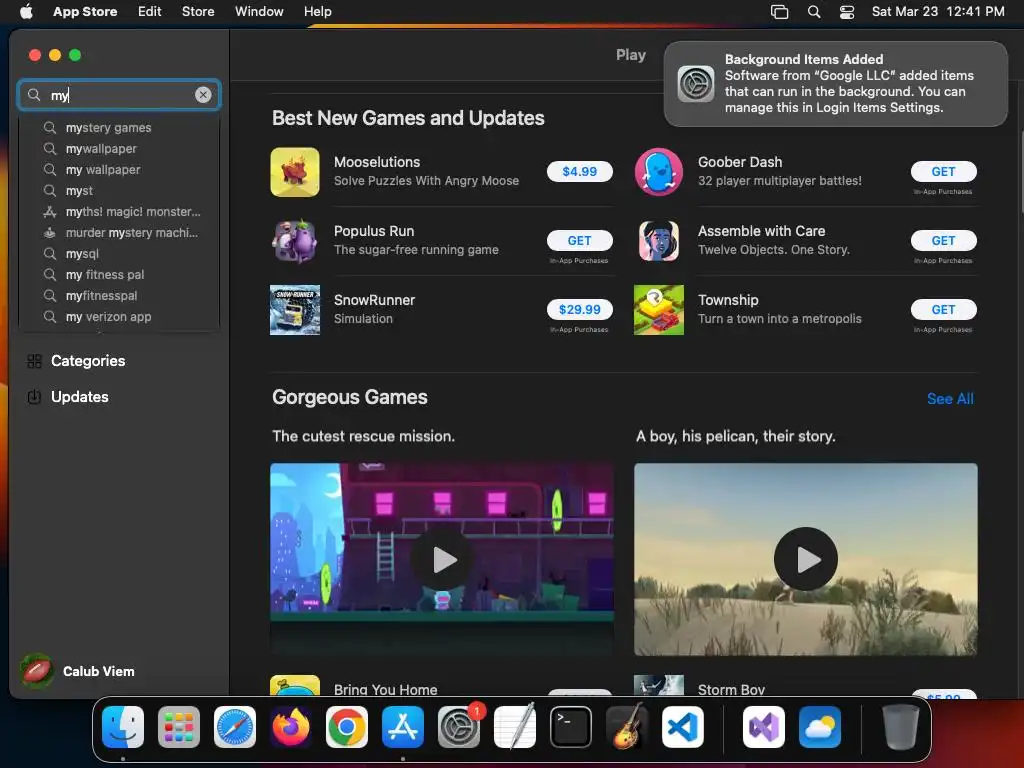Click GET for Populus Run
The height and width of the screenshot is (768, 1024).
580,241
